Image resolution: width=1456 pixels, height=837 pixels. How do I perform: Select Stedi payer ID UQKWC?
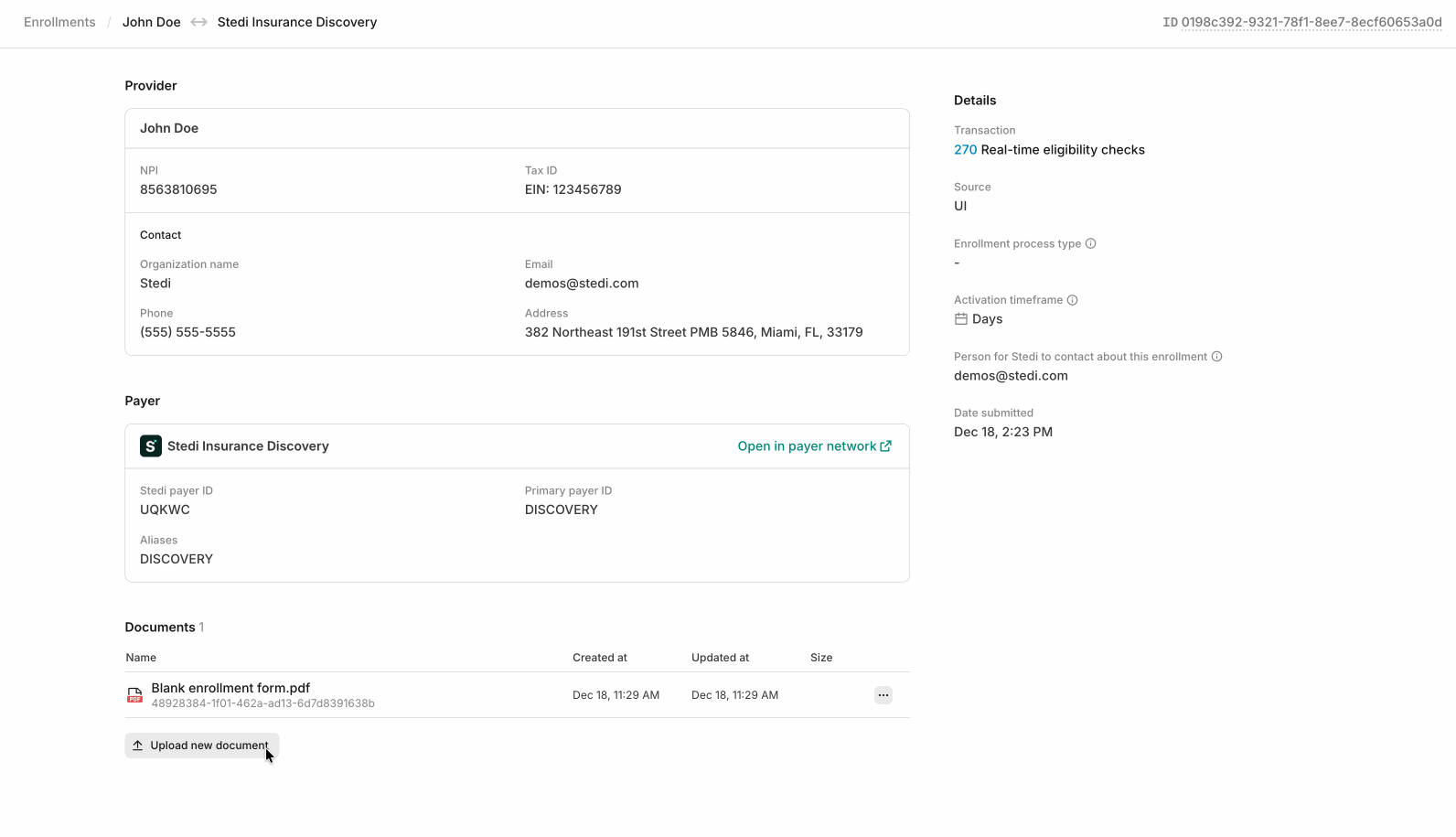(165, 510)
